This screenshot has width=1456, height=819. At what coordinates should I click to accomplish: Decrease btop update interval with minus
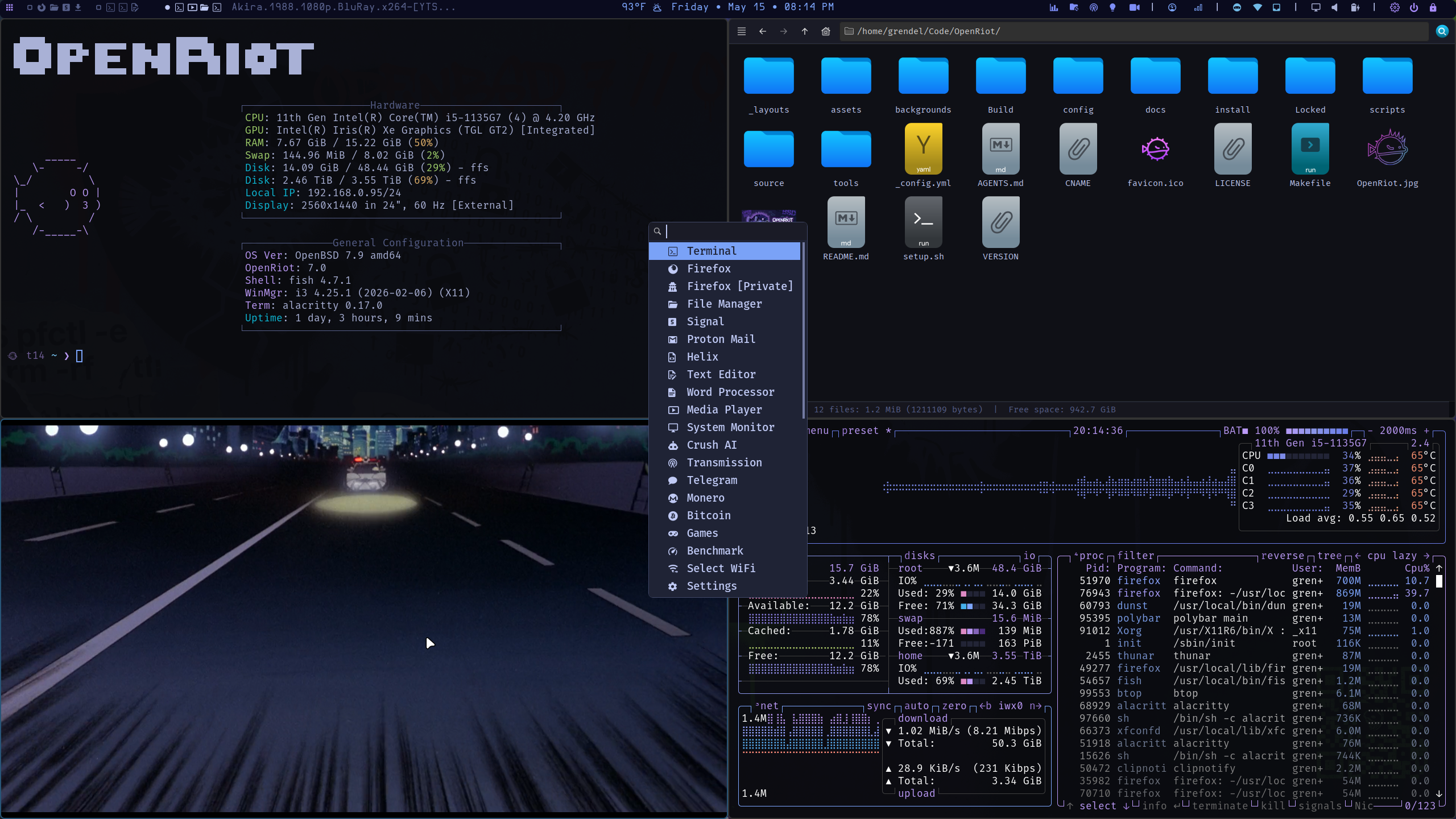click(x=1370, y=431)
